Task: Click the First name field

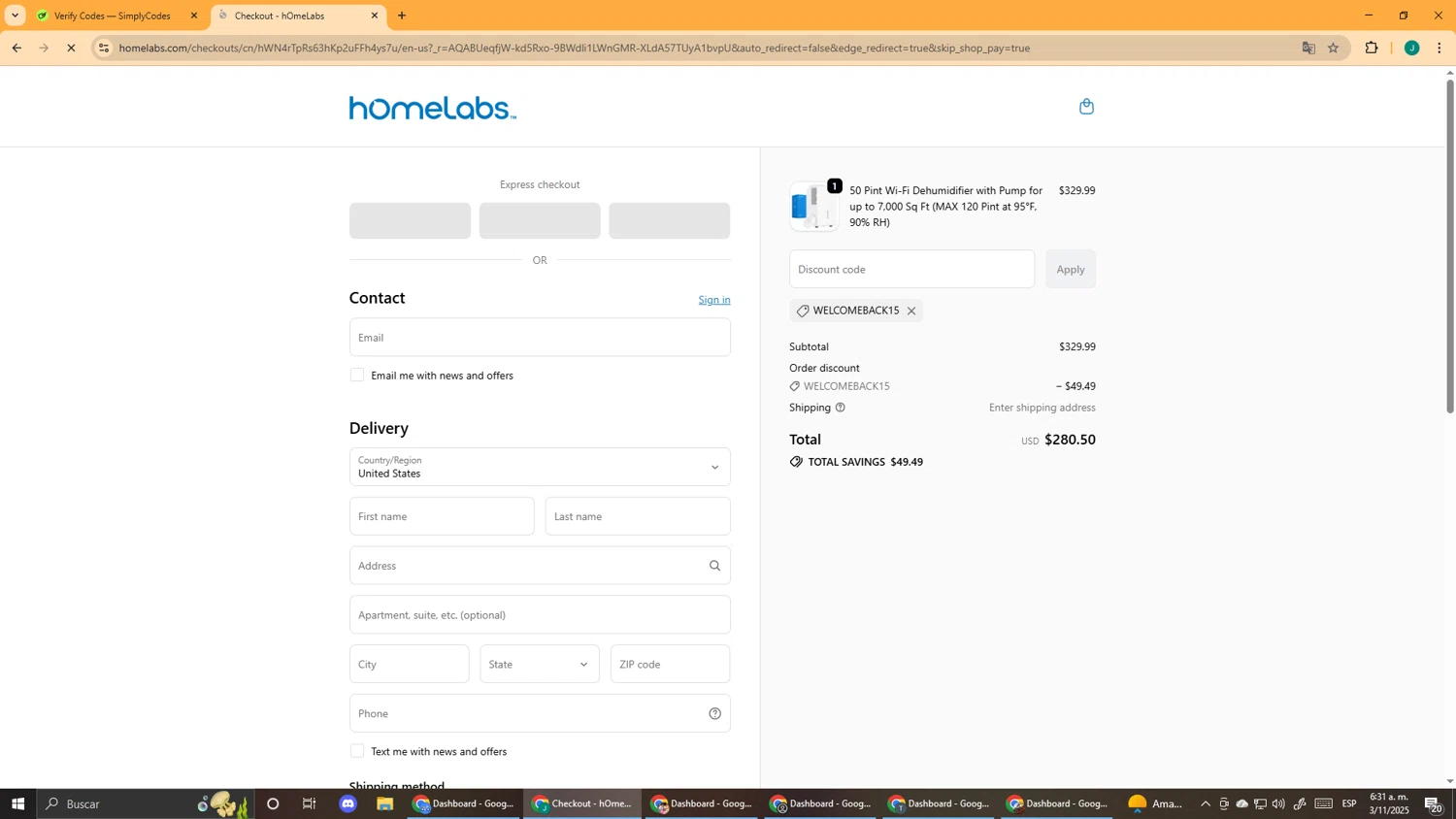Action: (442, 516)
